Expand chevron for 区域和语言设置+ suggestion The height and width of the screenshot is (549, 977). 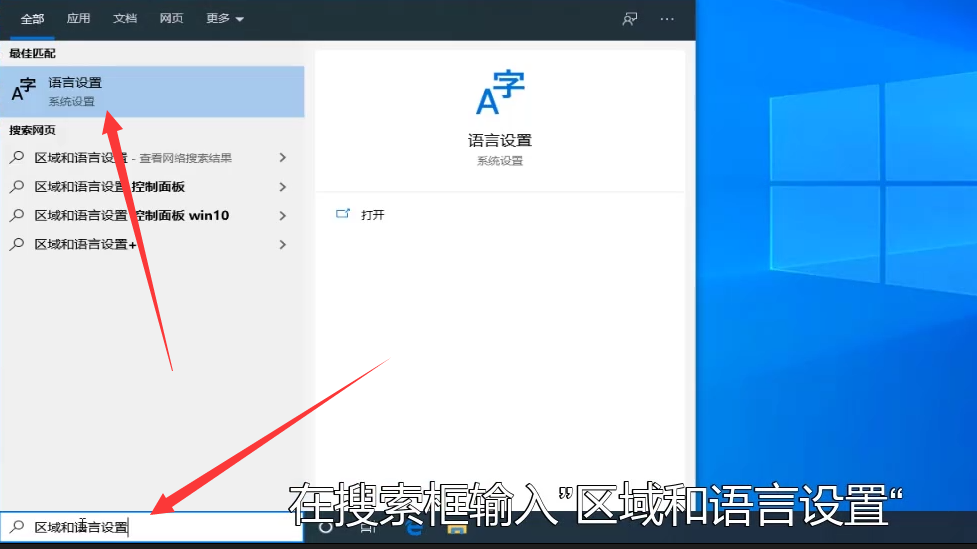[283, 244]
